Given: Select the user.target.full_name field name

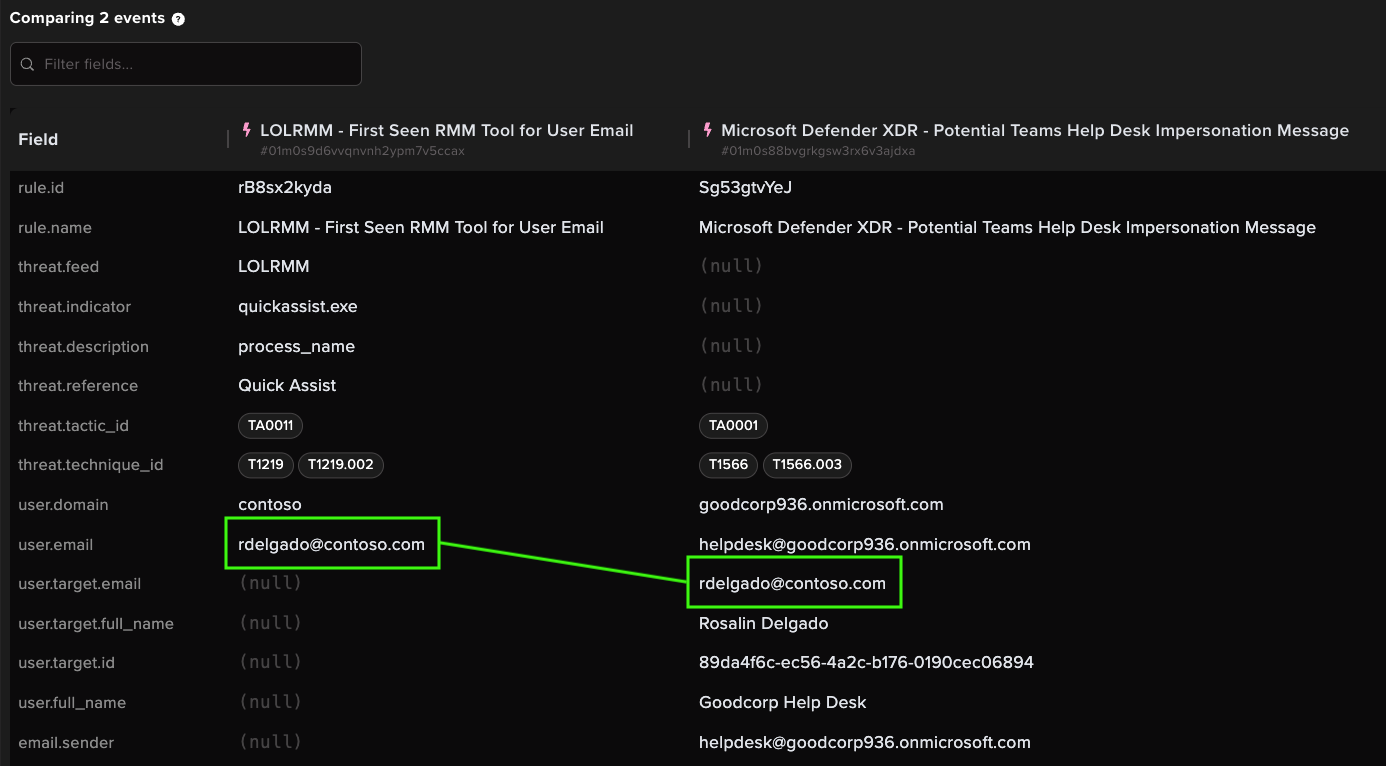Looking at the screenshot, I should pyautogui.click(x=96, y=624).
